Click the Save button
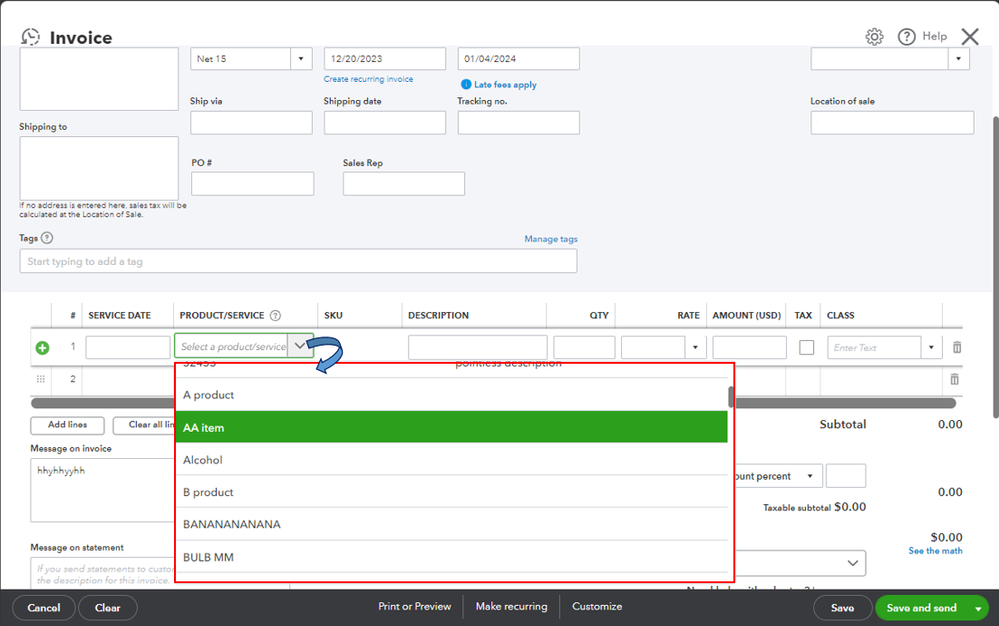Image resolution: width=999 pixels, height=626 pixels. (x=842, y=608)
